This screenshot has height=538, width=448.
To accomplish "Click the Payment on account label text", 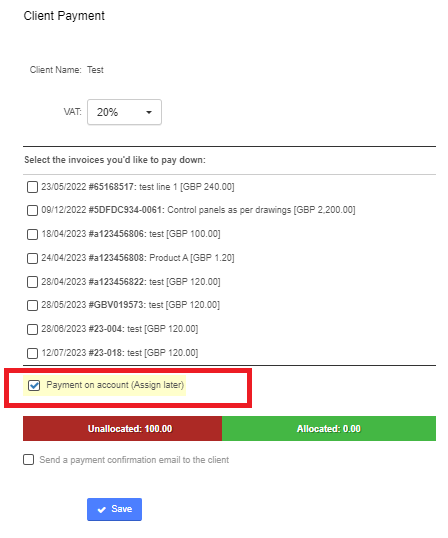I will tap(115, 385).
